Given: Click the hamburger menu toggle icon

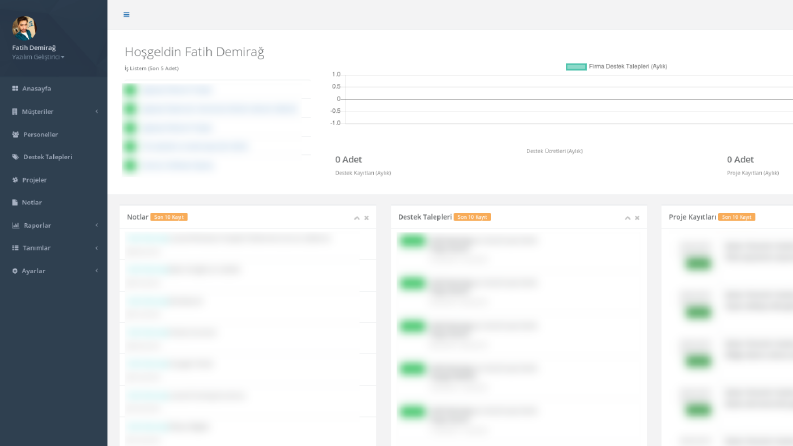Looking at the screenshot, I should [126, 15].
